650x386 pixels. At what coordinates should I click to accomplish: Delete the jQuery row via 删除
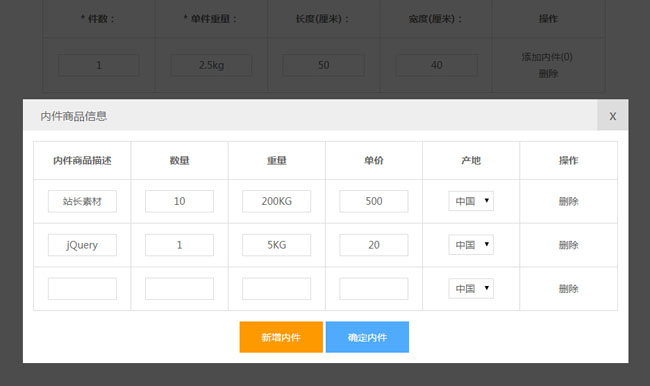[x=568, y=245]
